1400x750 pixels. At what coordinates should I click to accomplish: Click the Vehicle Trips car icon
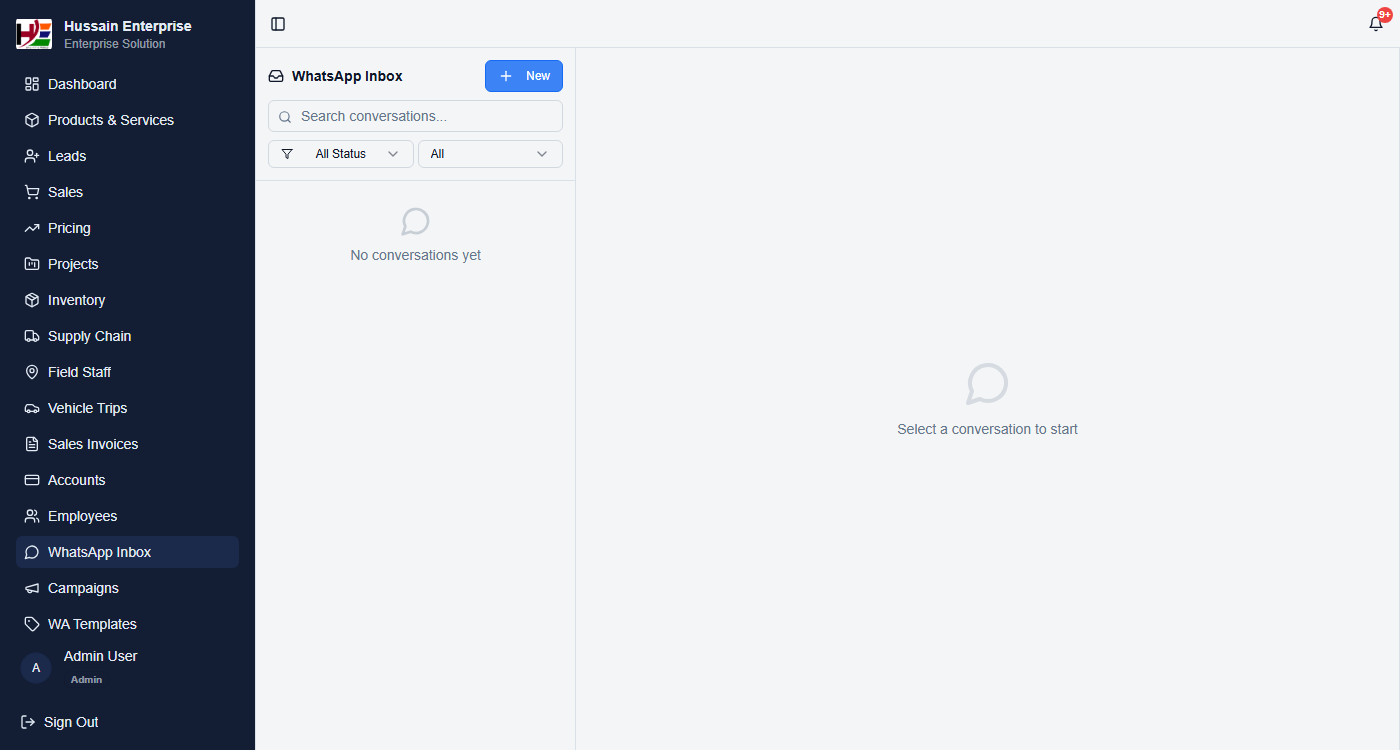32,408
